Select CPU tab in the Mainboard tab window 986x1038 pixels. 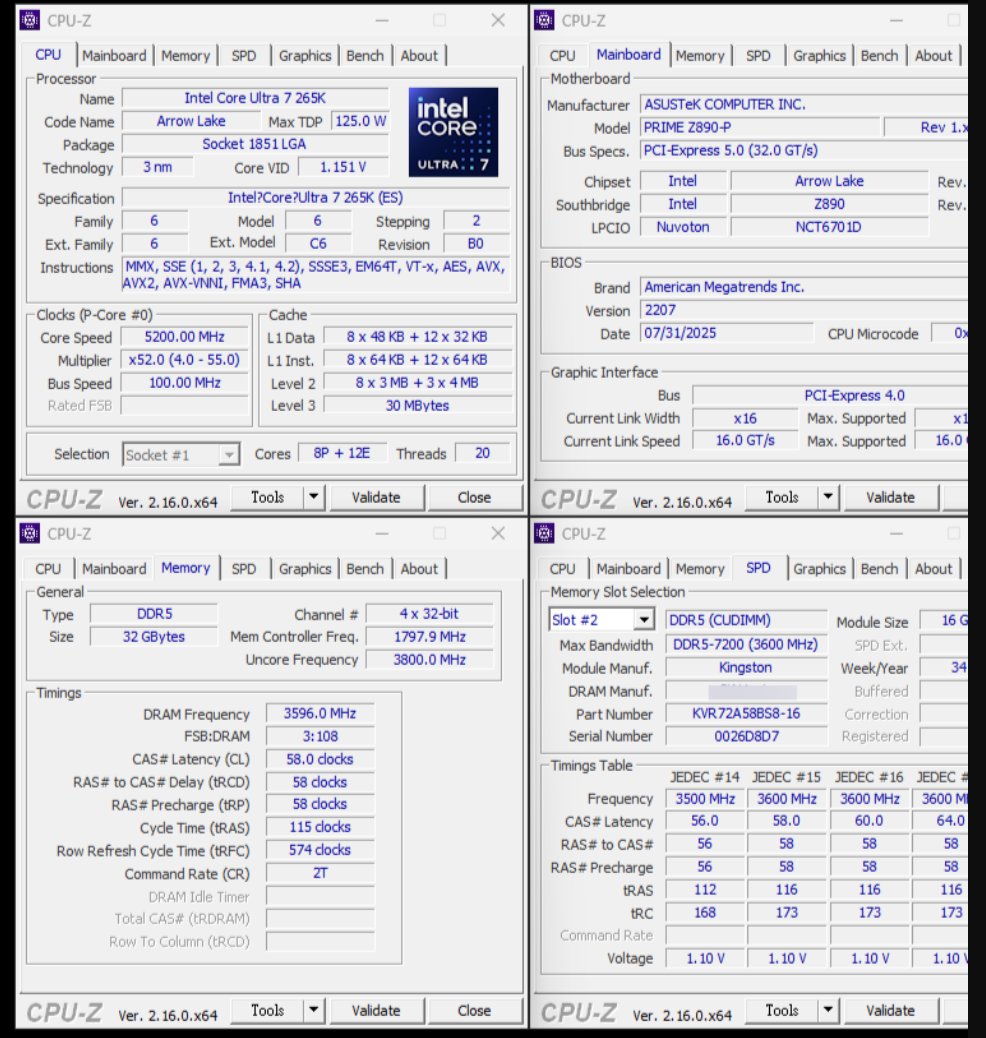(x=562, y=56)
